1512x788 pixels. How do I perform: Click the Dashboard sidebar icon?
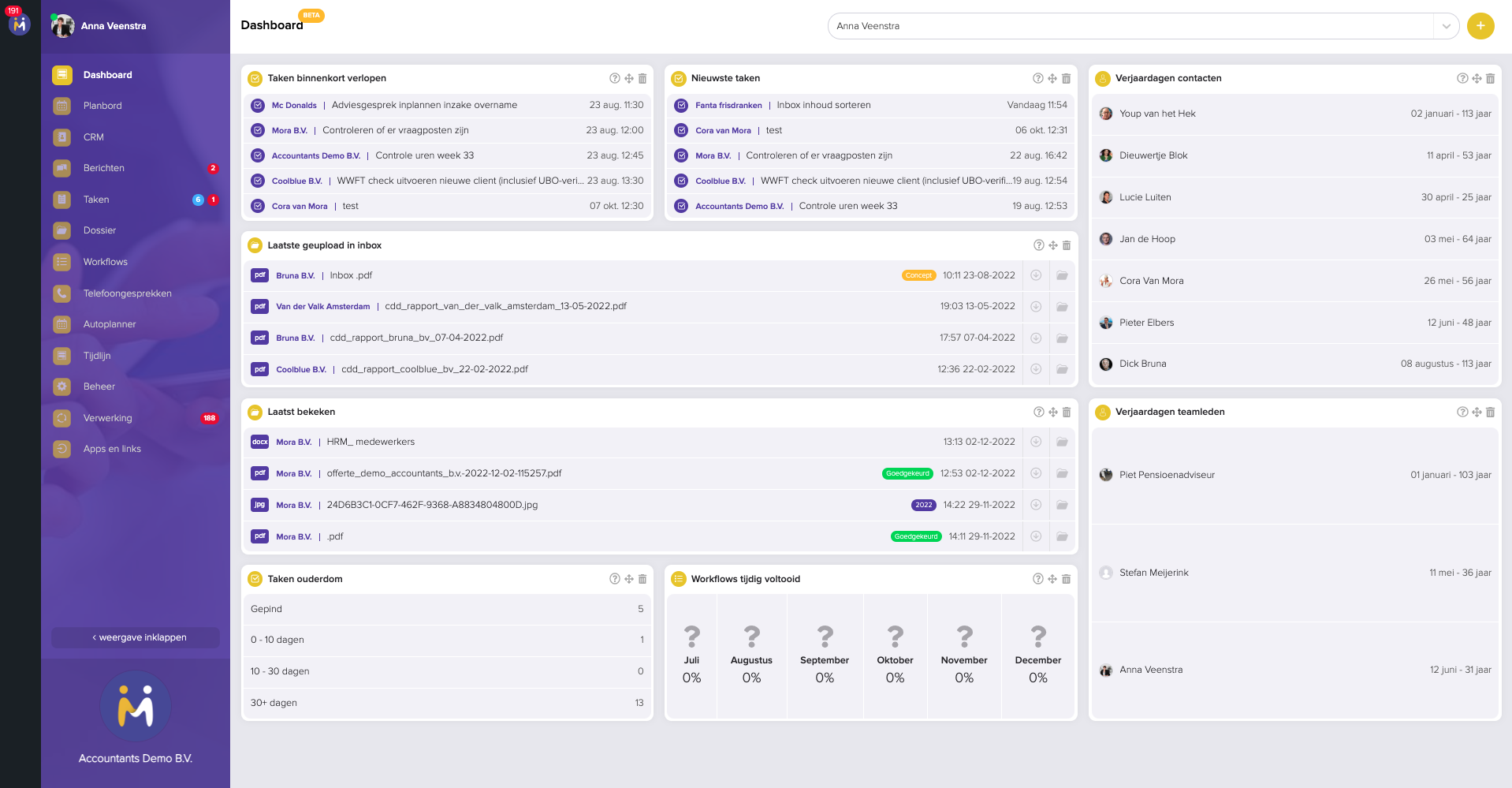click(62, 75)
